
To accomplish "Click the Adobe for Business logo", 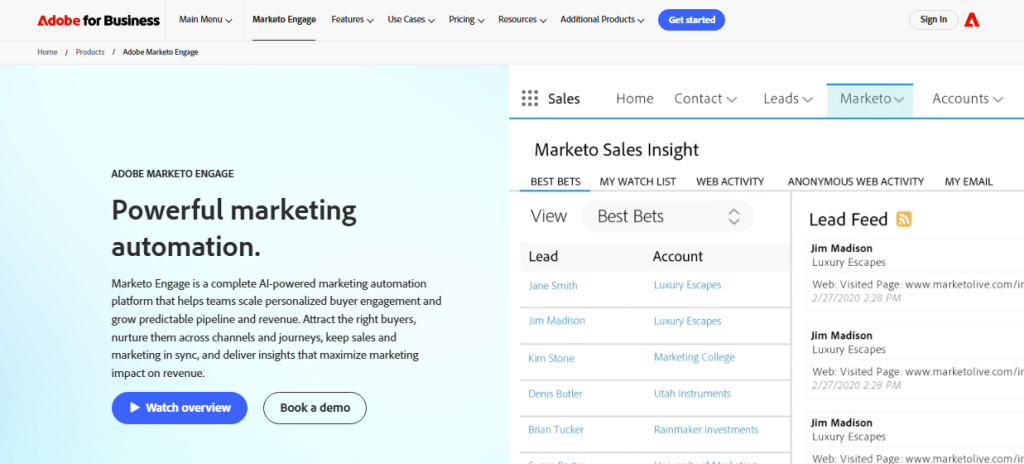I will (99, 20).
